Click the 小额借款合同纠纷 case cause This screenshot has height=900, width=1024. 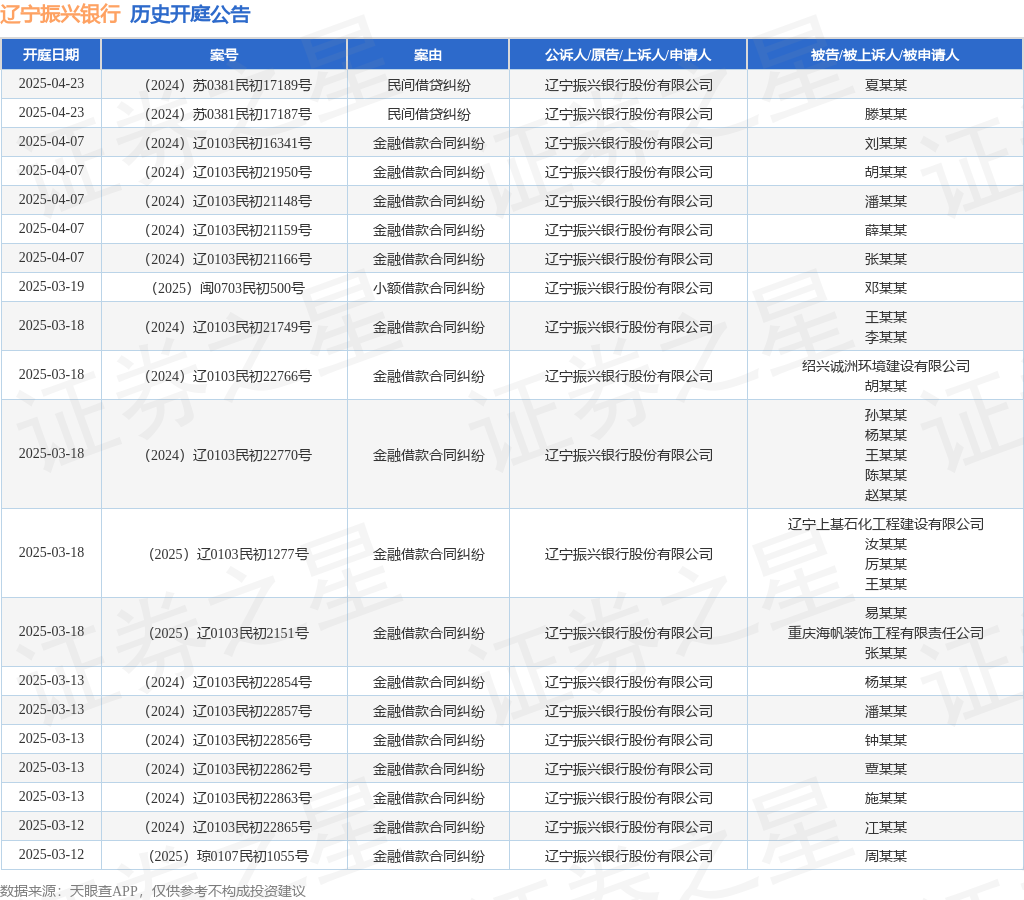[x=428, y=288]
